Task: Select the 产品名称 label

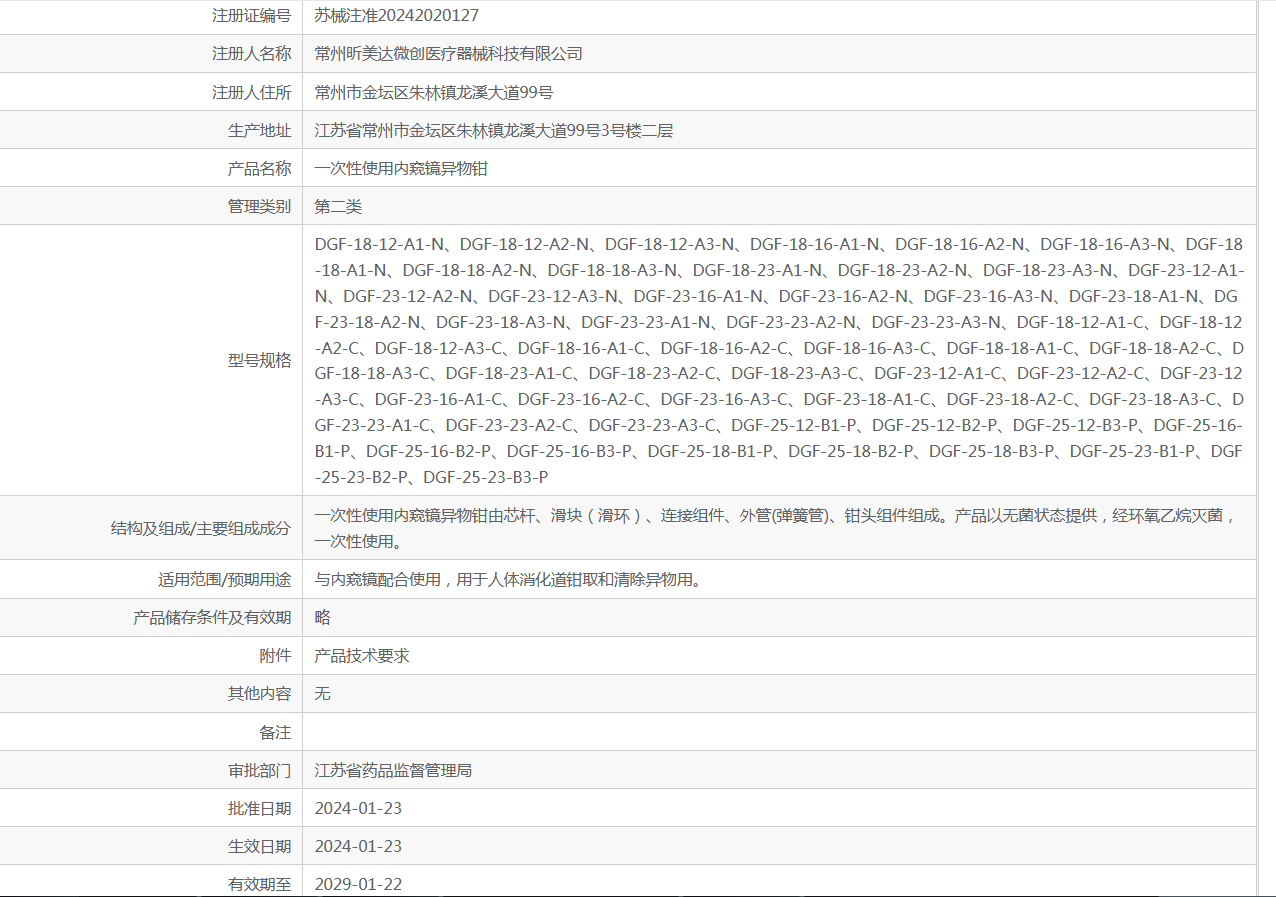Action: pos(259,168)
